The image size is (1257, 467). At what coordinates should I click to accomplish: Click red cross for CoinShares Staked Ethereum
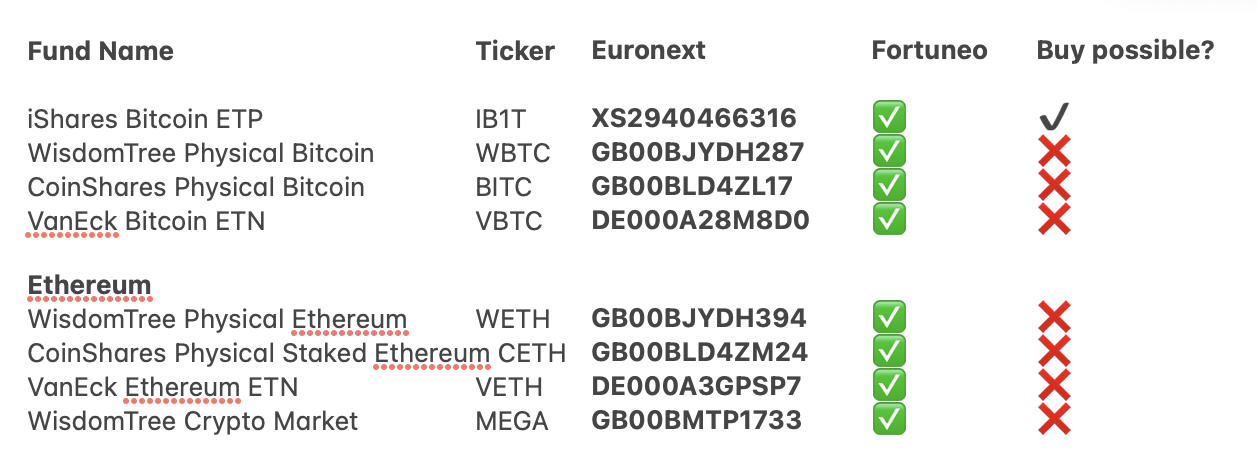pyautogui.click(x=1054, y=353)
